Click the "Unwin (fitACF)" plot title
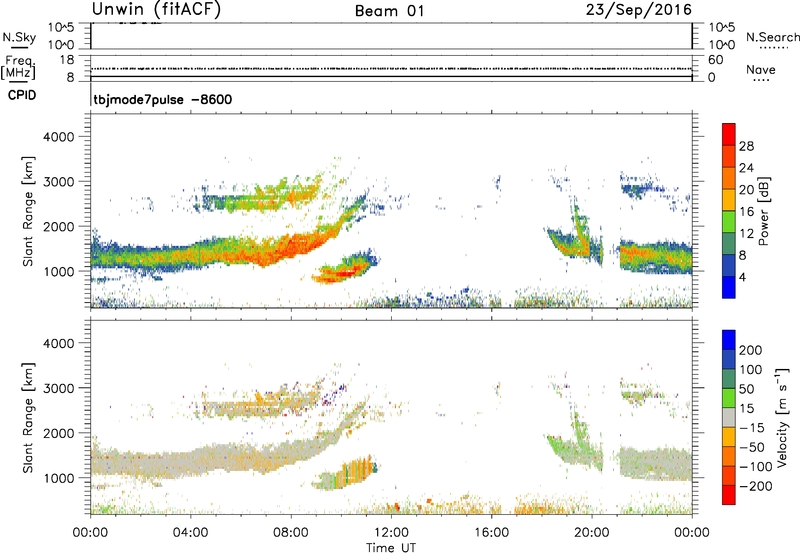This screenshot has height=554, width=800. (x=156, y=9)
